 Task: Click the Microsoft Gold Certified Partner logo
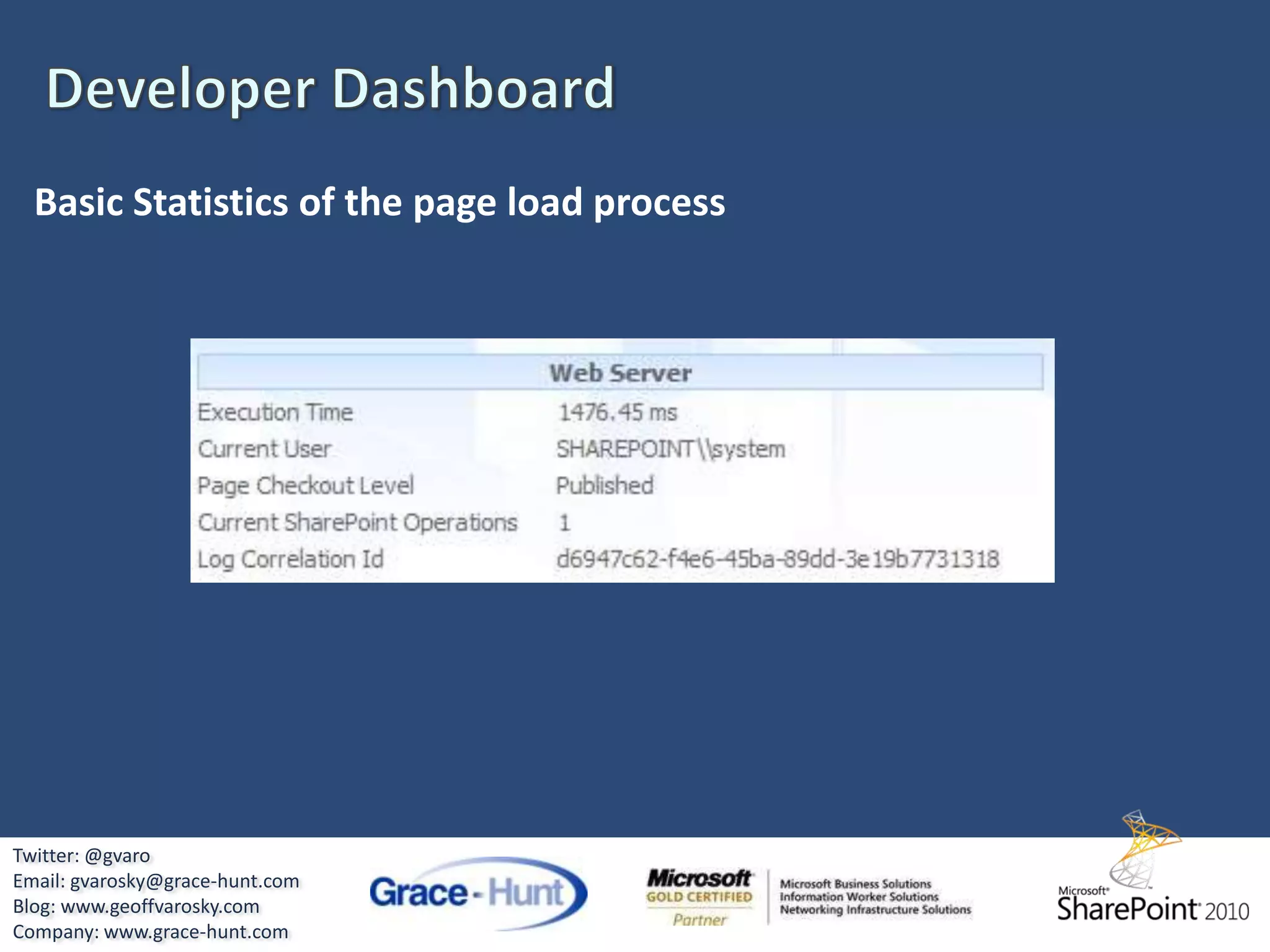(x=699, y=896)
